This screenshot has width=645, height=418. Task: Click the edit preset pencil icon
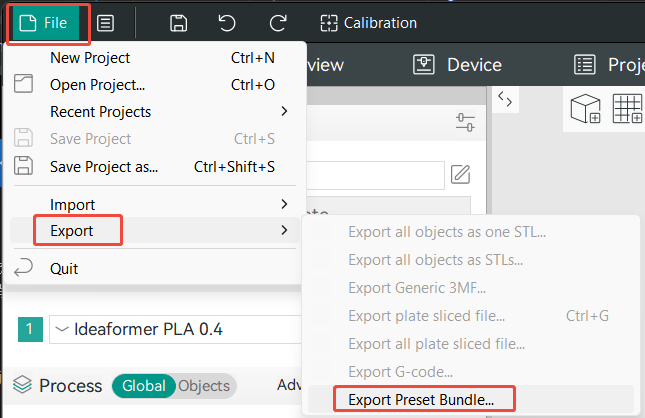point(460,174)
